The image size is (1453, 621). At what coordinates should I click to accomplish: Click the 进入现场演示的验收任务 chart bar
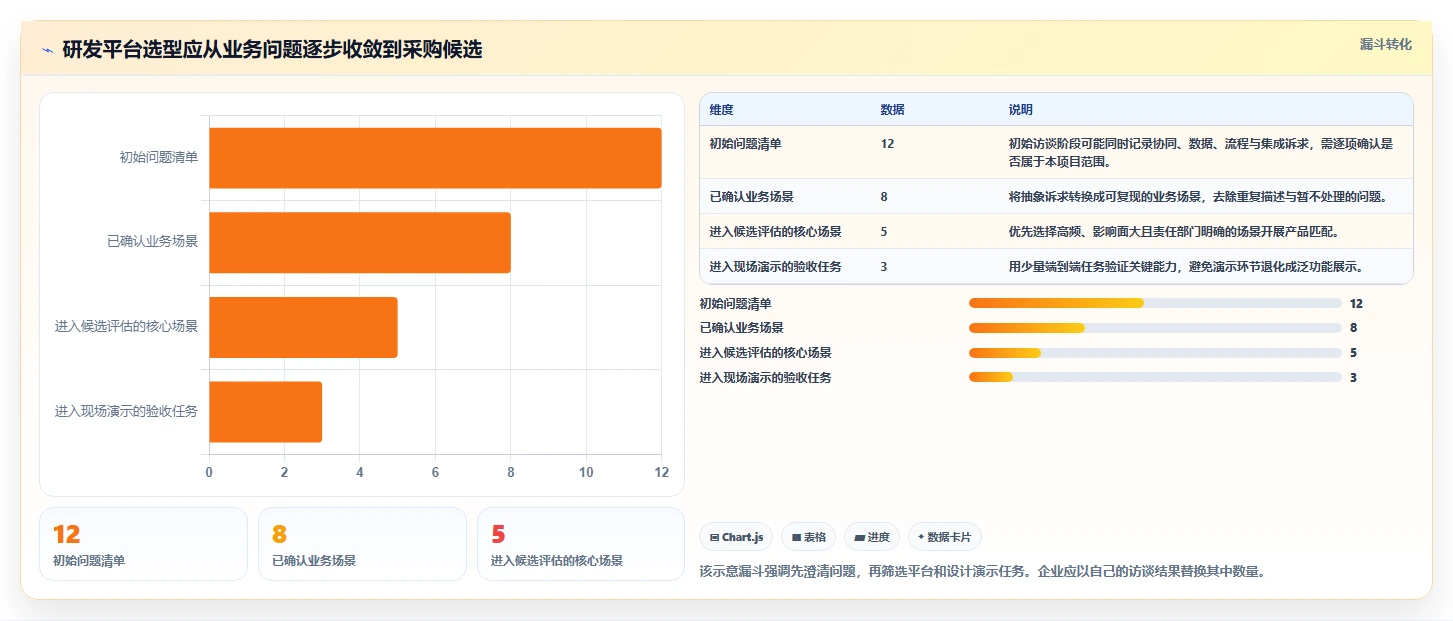click(x=265, y=411)
